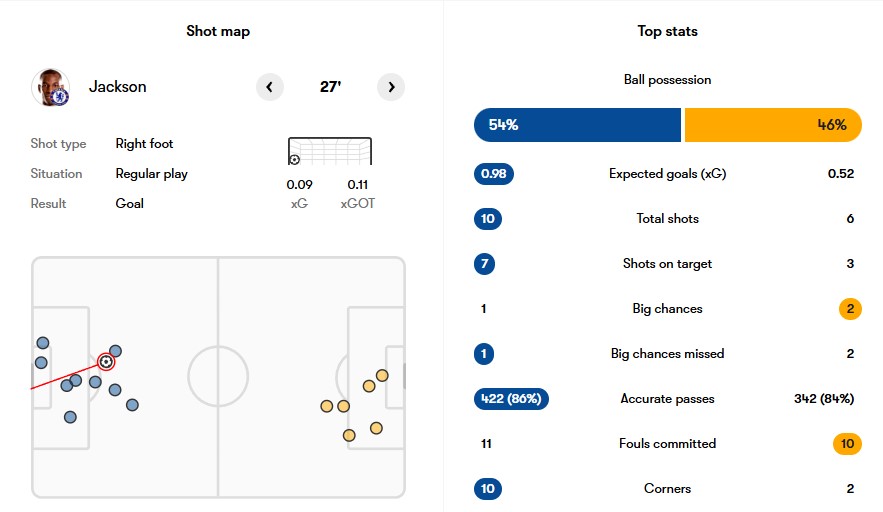Click the 46% orange possession bar
This screenshot has height=512, width=883.
click(x=773, y=125)
